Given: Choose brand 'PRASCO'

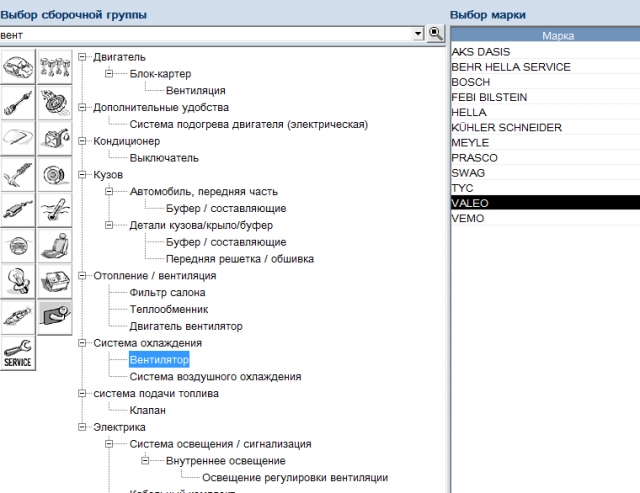Looking at the screenshot, I should pos(545,158).
